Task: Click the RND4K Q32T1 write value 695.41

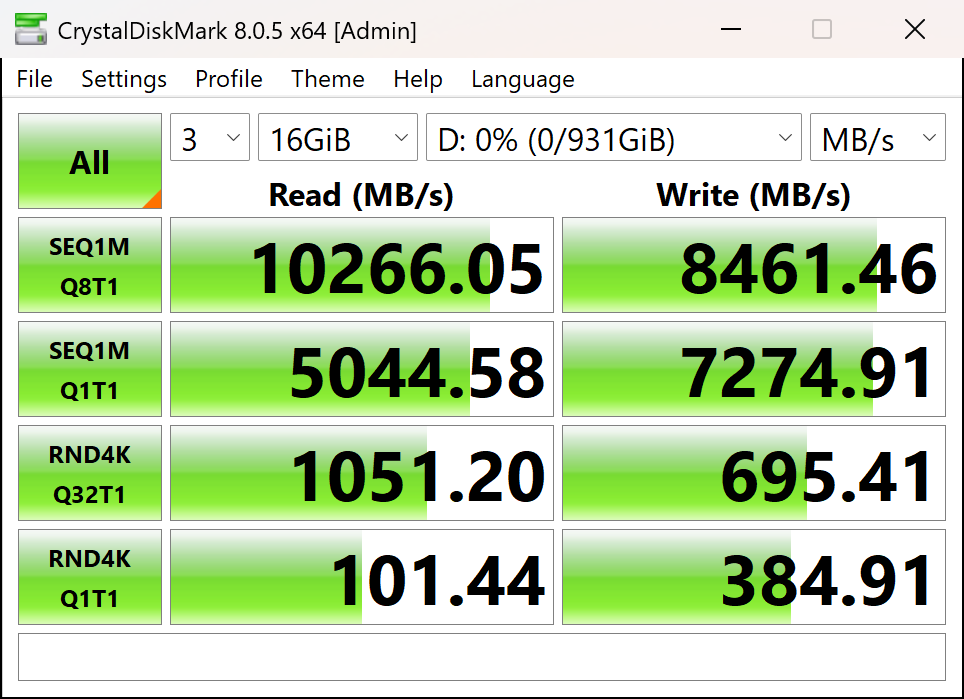Action: click(754, 473)
